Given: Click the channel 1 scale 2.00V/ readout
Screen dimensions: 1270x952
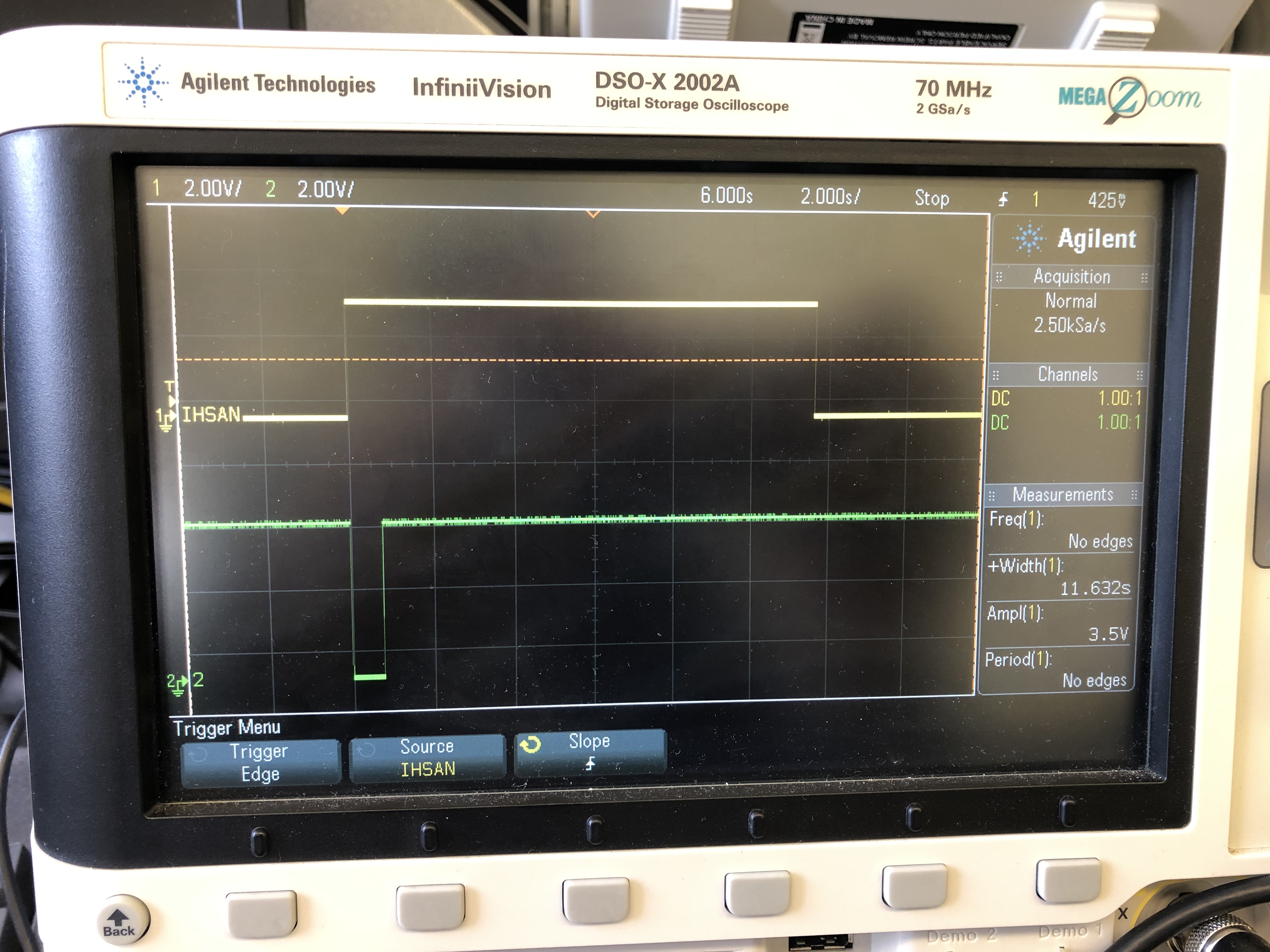Looking at the screenshot, I should 213,189.
